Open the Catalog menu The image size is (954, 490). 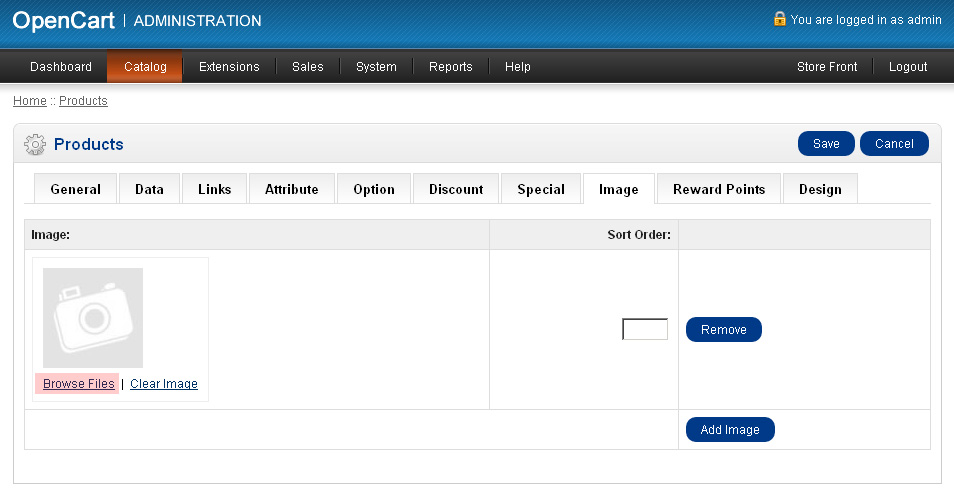point(145,67)
